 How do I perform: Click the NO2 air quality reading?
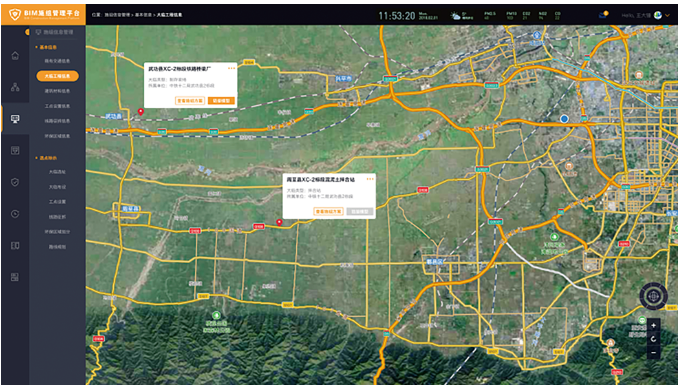[543, 16]
